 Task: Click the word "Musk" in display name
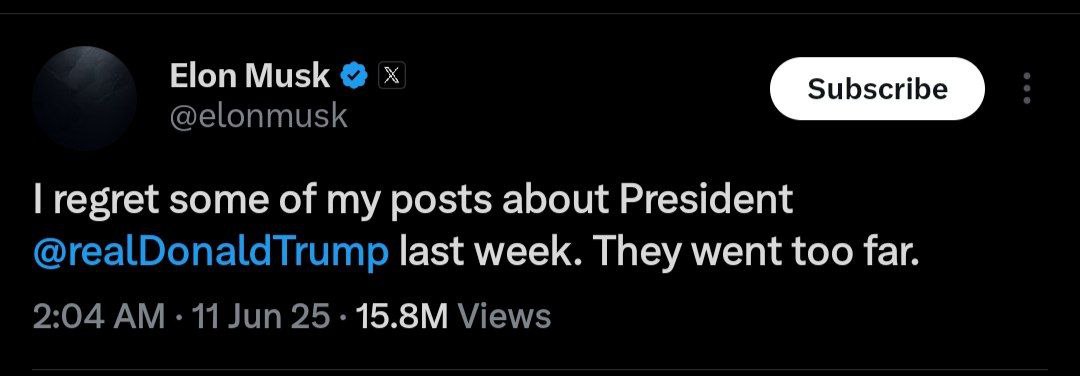tap(289, 76)
